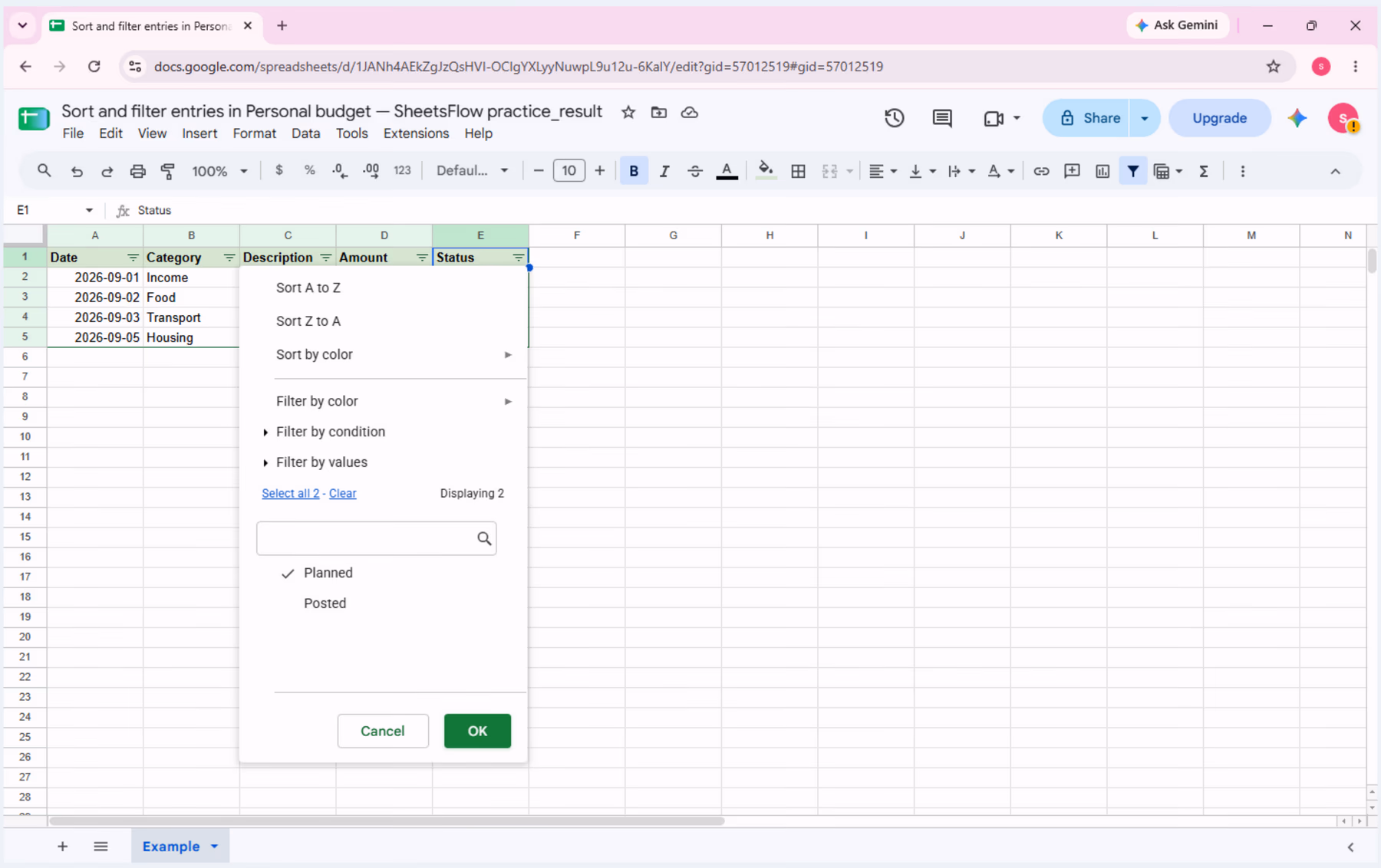Open the Share options dropdown arrow

[x=1145, y=118]
